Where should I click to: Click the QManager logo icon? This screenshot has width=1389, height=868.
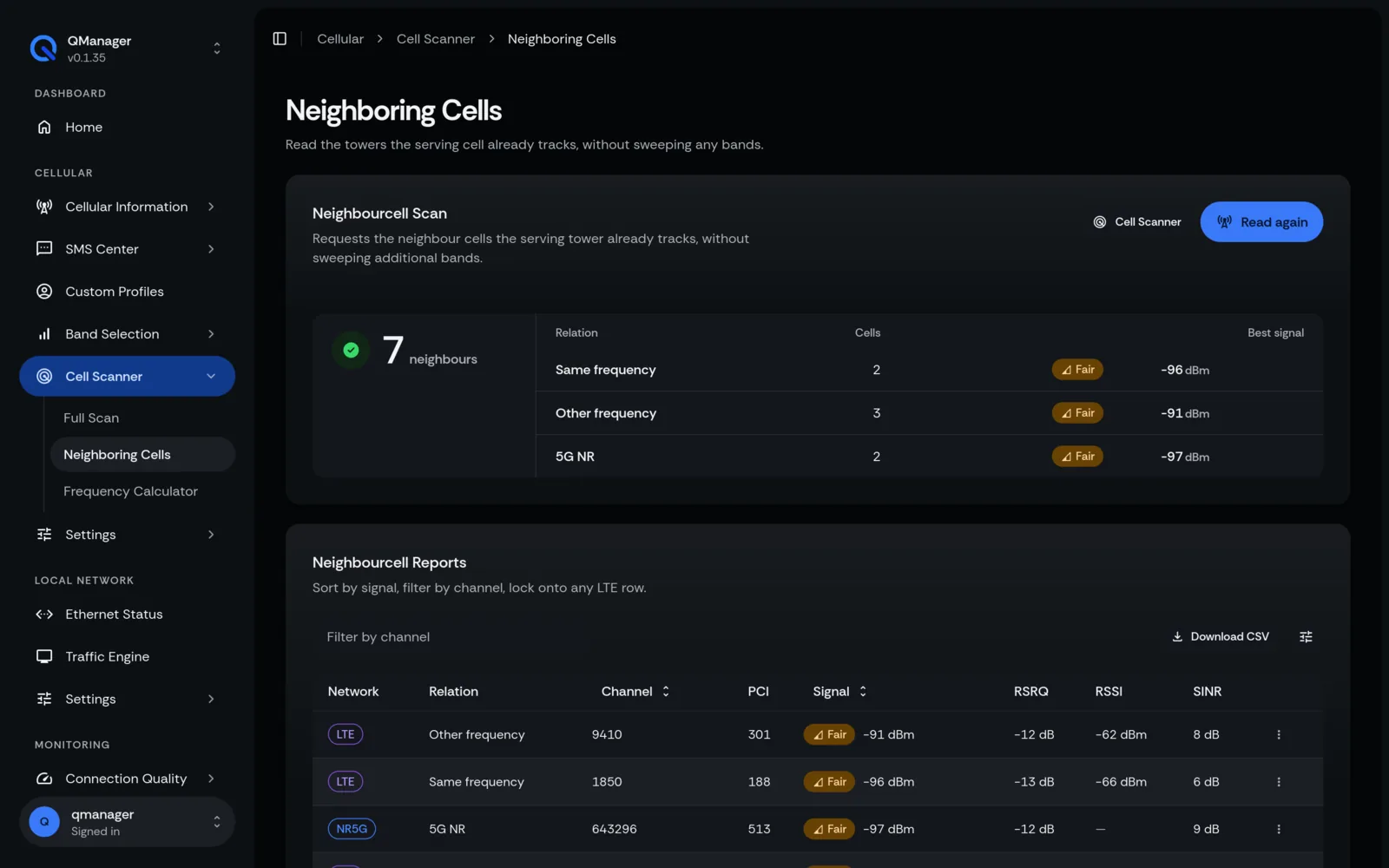pos(43,49)
